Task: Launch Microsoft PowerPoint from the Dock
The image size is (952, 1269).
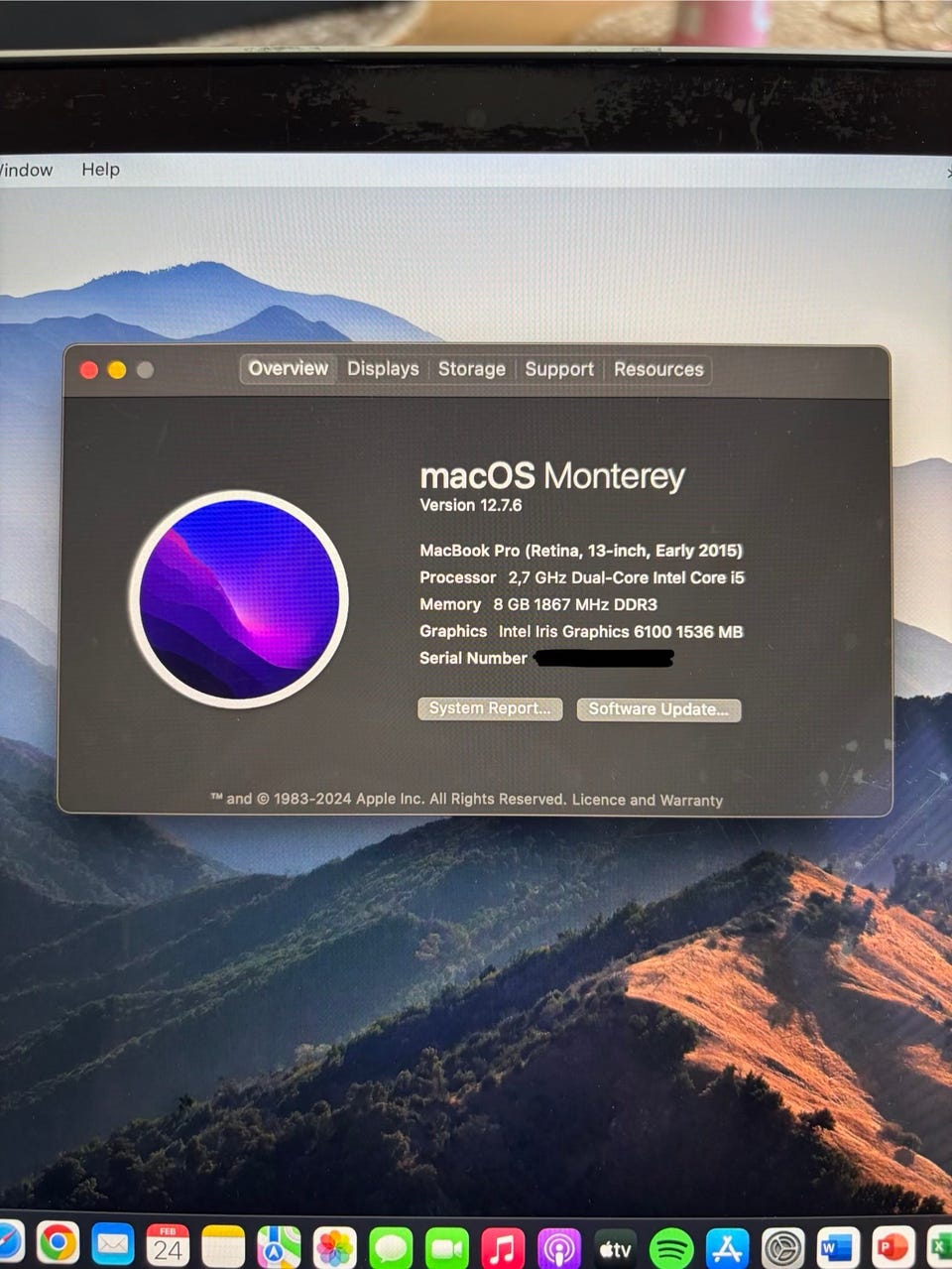Action: click(892, 1246)
